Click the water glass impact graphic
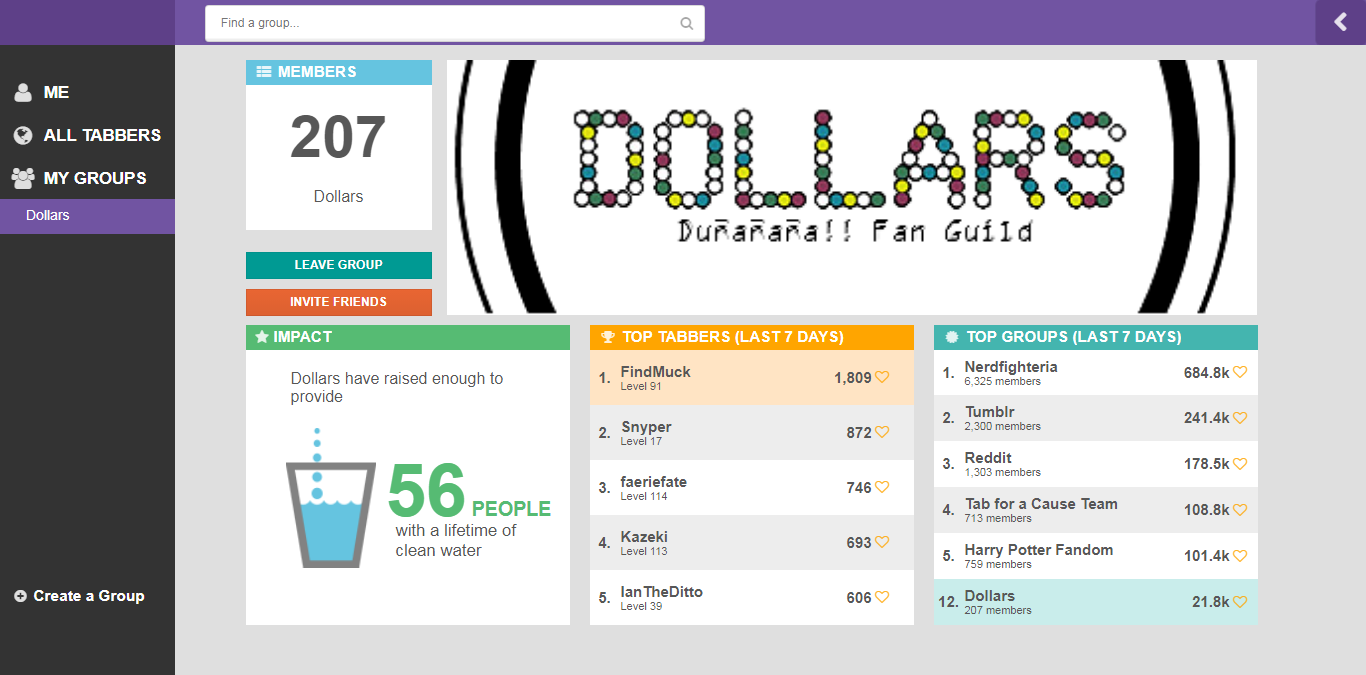Screen dimensions: 1366x675 [331, 498]
